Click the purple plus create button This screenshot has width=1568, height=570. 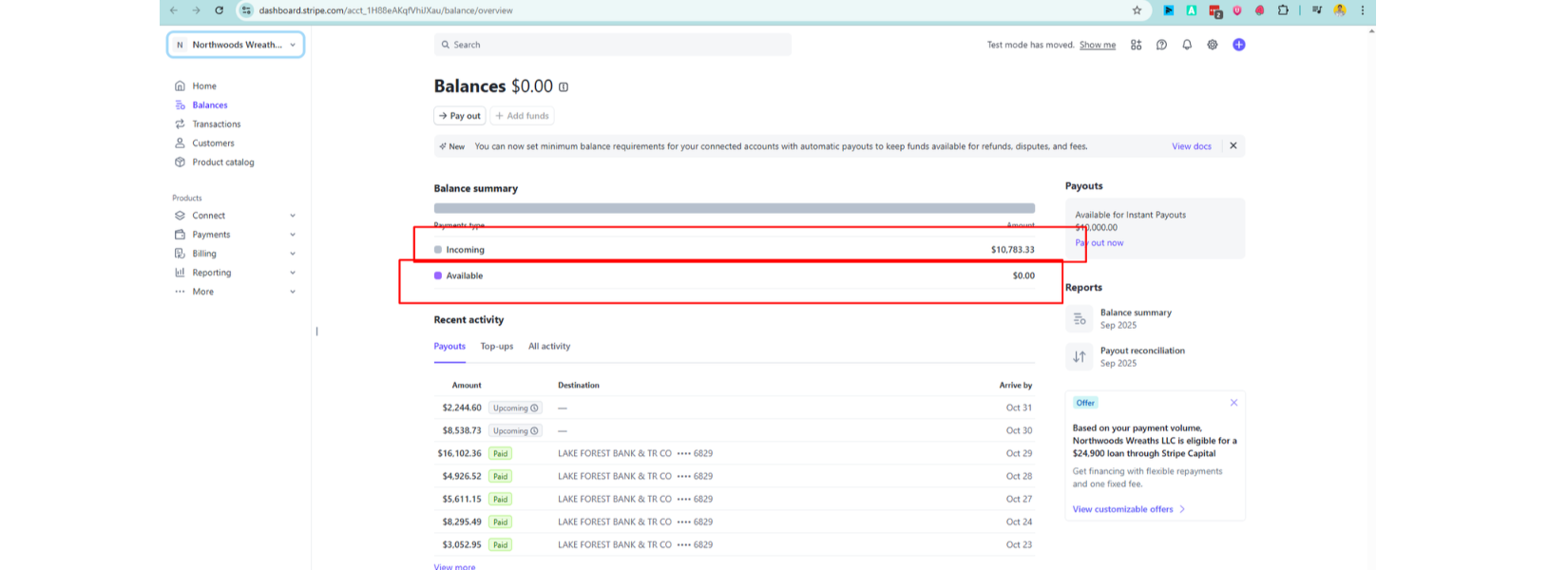coord(1238,45)
